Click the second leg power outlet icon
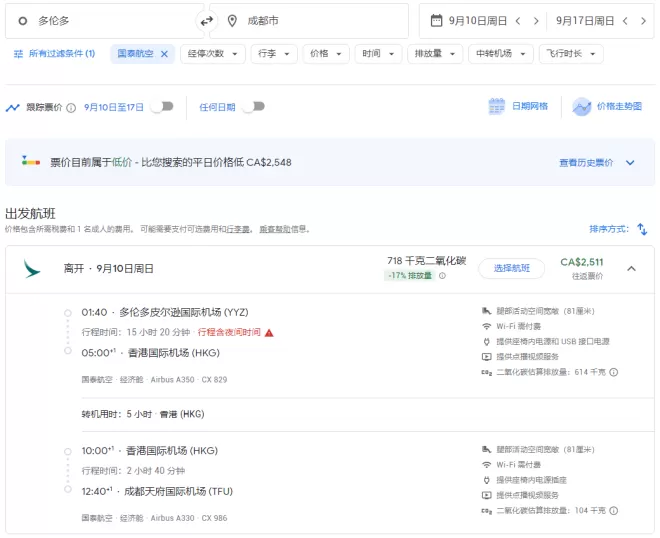 click(x=486, y=480)
